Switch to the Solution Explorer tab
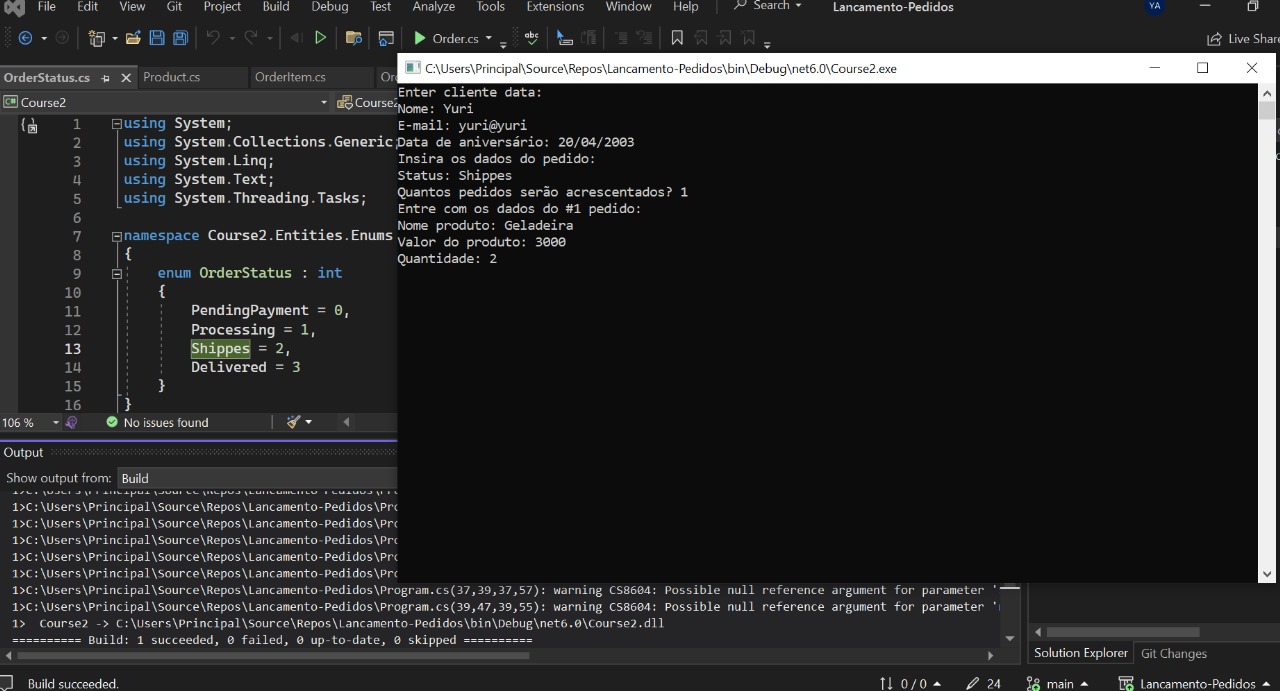This screenshot has height=691, width=1280. (1081, 653)
